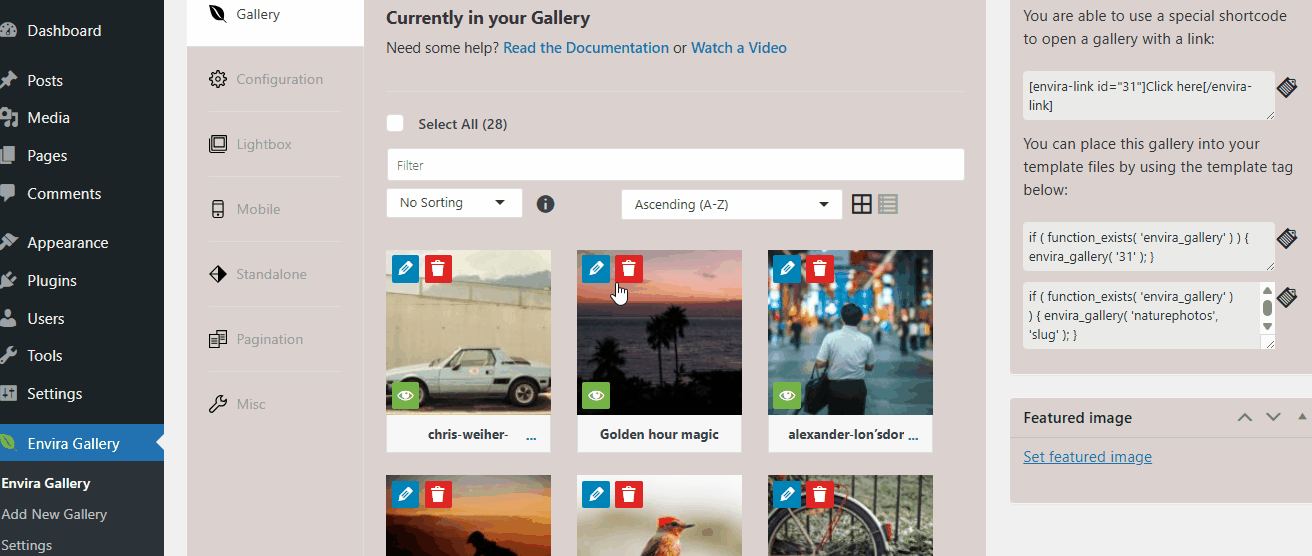Image resolution: width=1312 pixels, height=556 pixels.
Task: Click the Set featured image link
Action: click(1087, 457)
